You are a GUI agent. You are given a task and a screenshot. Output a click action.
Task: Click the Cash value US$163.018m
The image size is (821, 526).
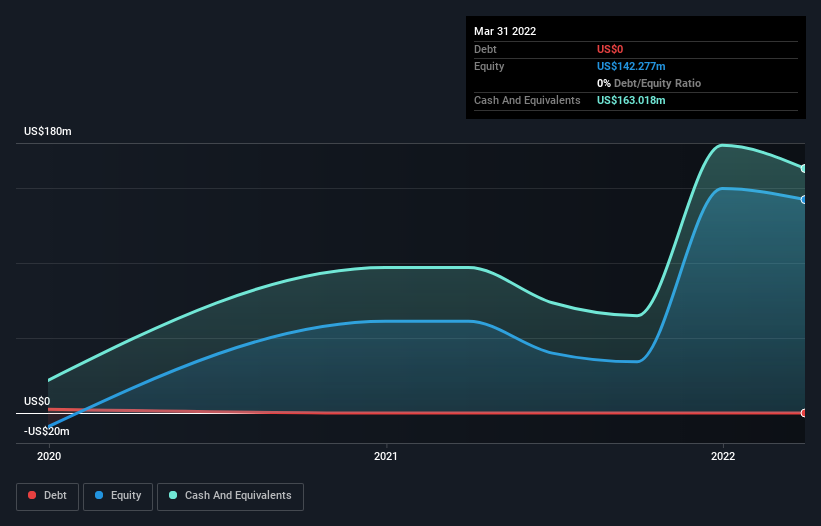[x=631, y=100]
